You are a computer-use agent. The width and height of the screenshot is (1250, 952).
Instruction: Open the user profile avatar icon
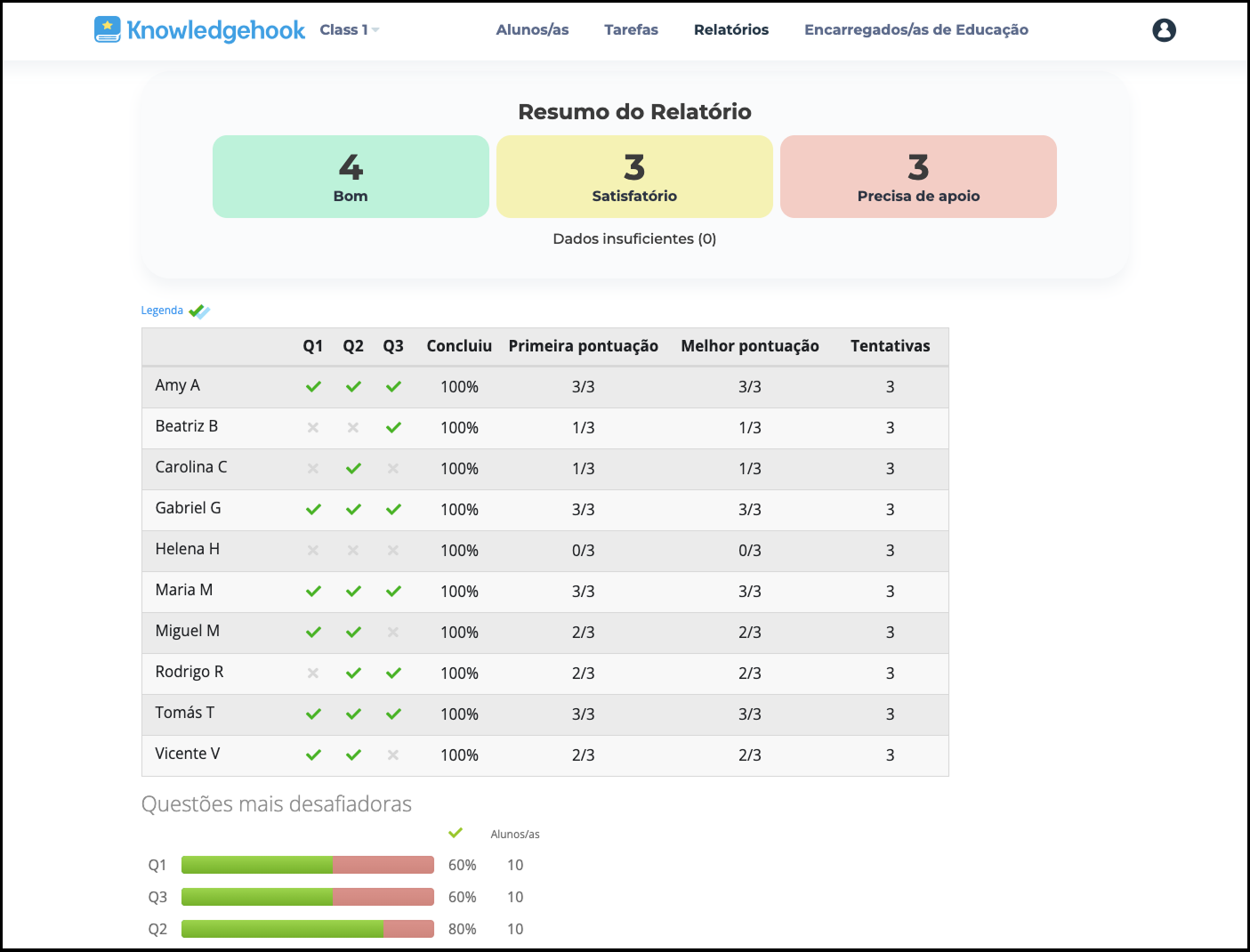1164,30
